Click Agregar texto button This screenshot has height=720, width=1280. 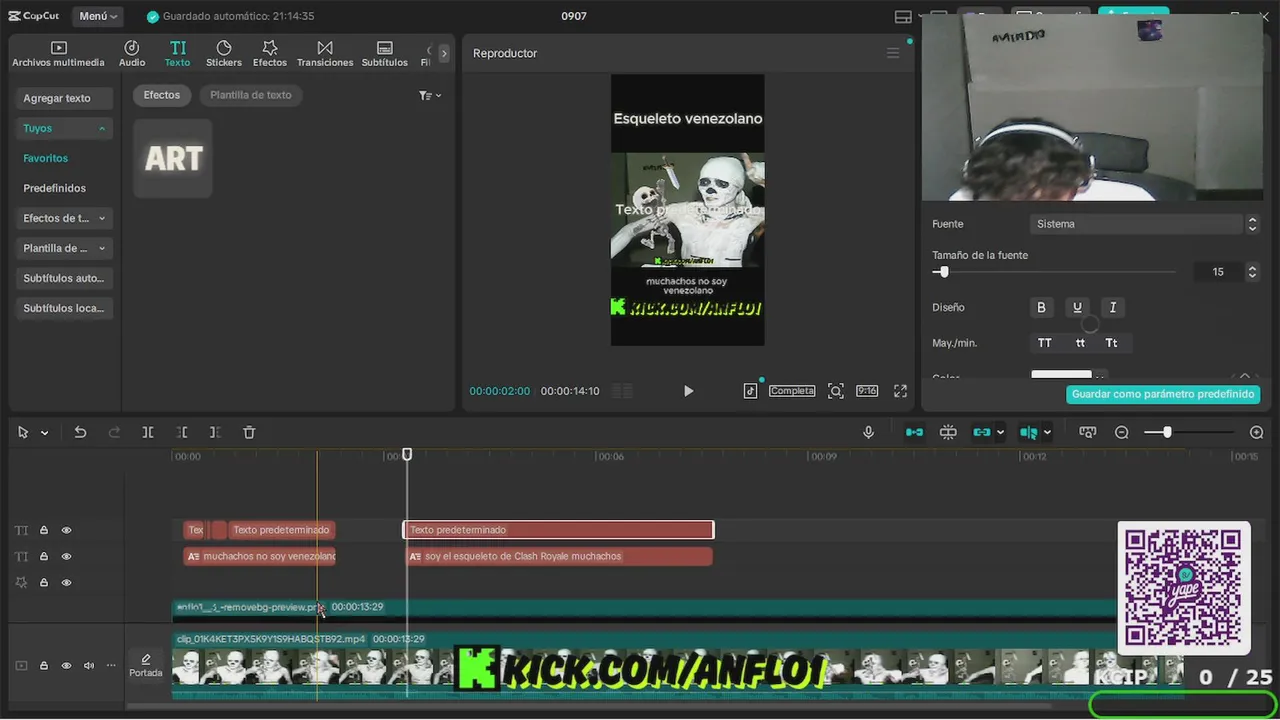click(64, 98)
